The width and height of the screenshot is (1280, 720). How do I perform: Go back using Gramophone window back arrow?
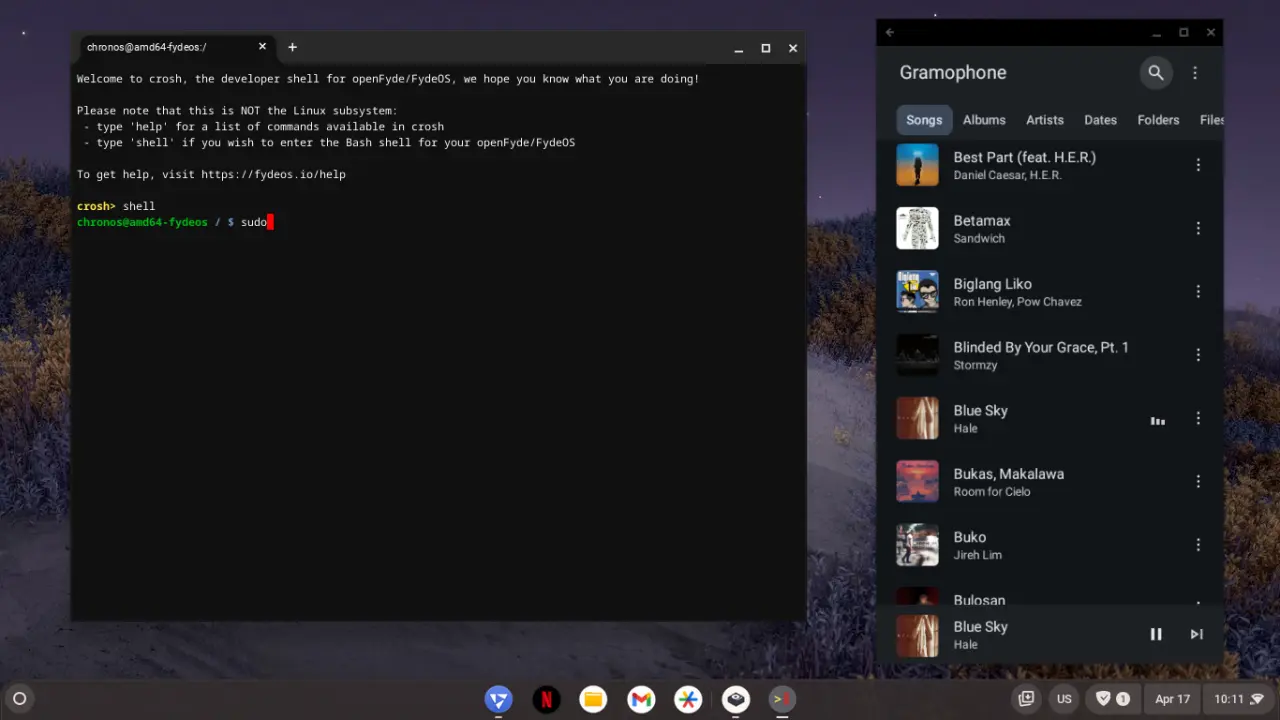tap(890, 32)
